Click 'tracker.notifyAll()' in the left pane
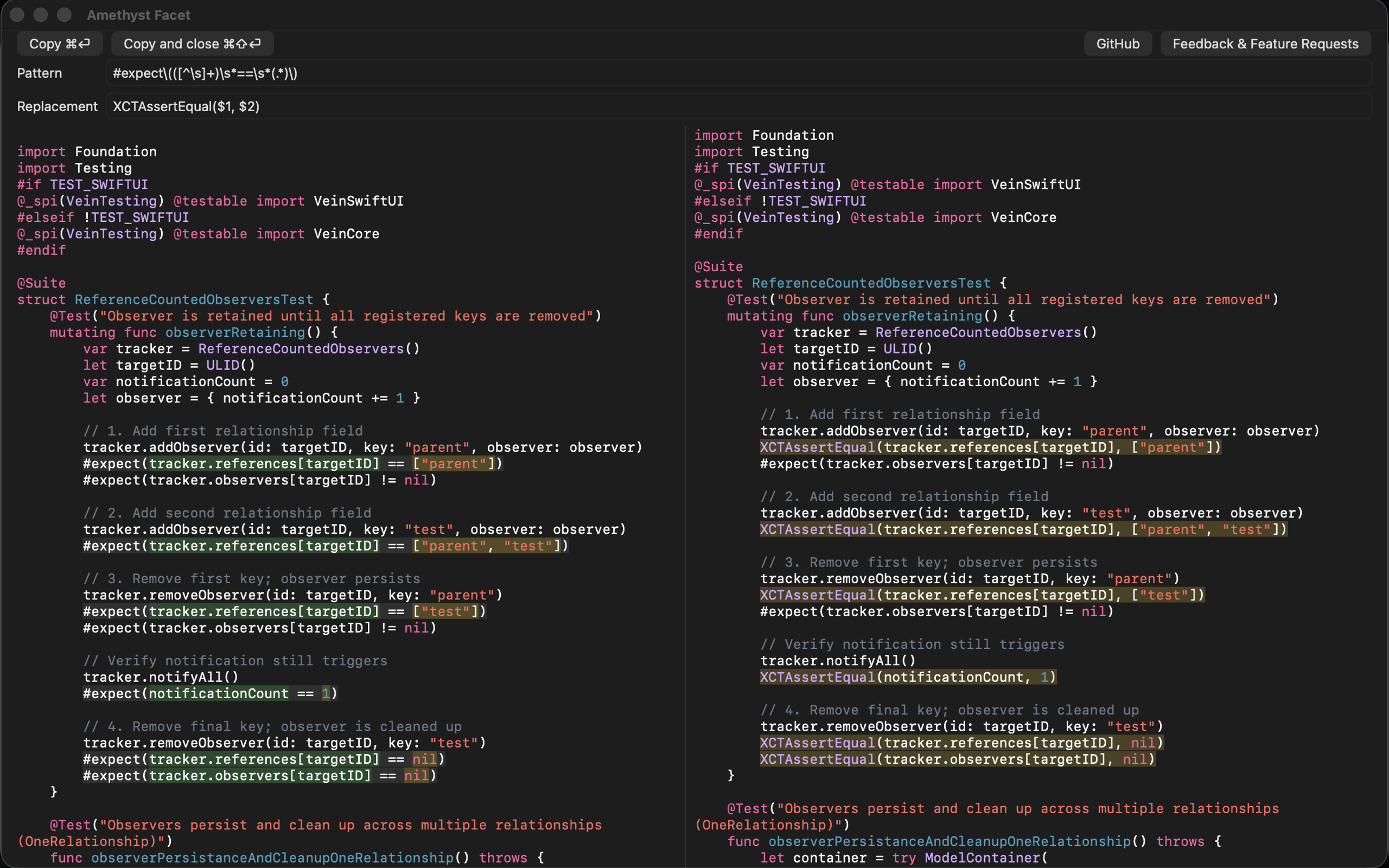The width and height of the screenshot is (1389, 868). pos(161,677)
